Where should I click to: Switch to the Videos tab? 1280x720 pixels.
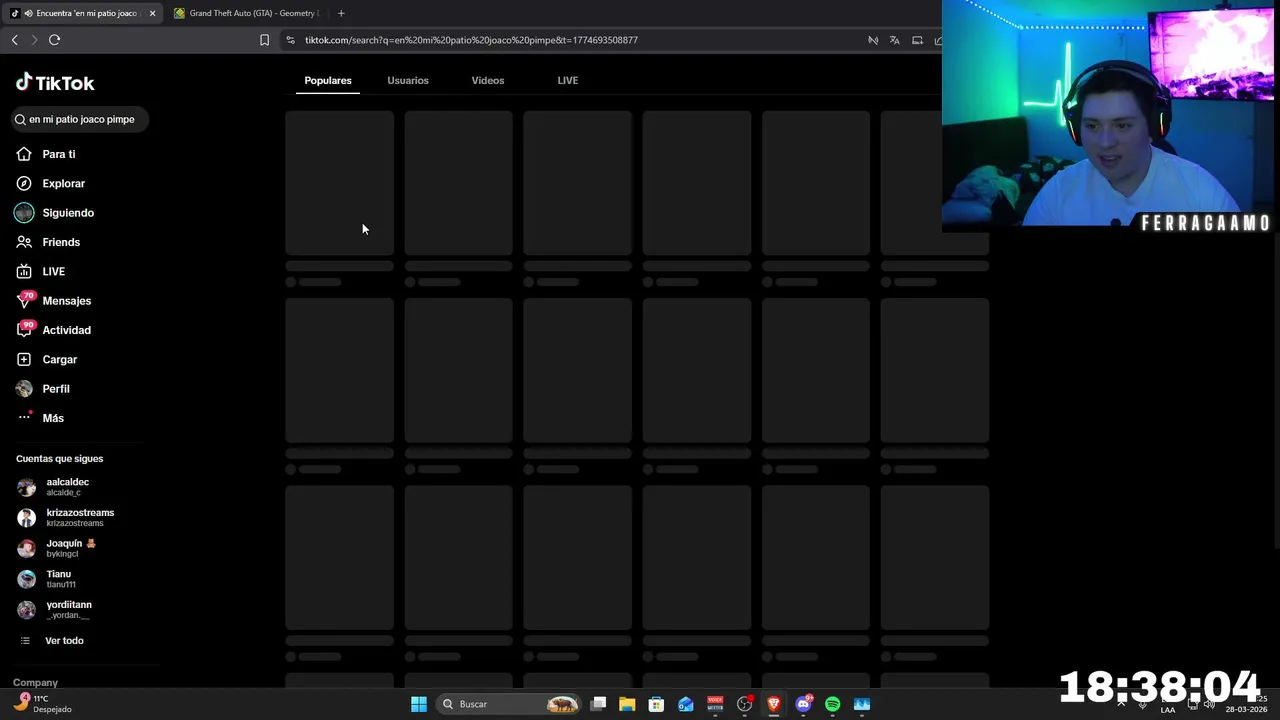[x=488, y=80]
